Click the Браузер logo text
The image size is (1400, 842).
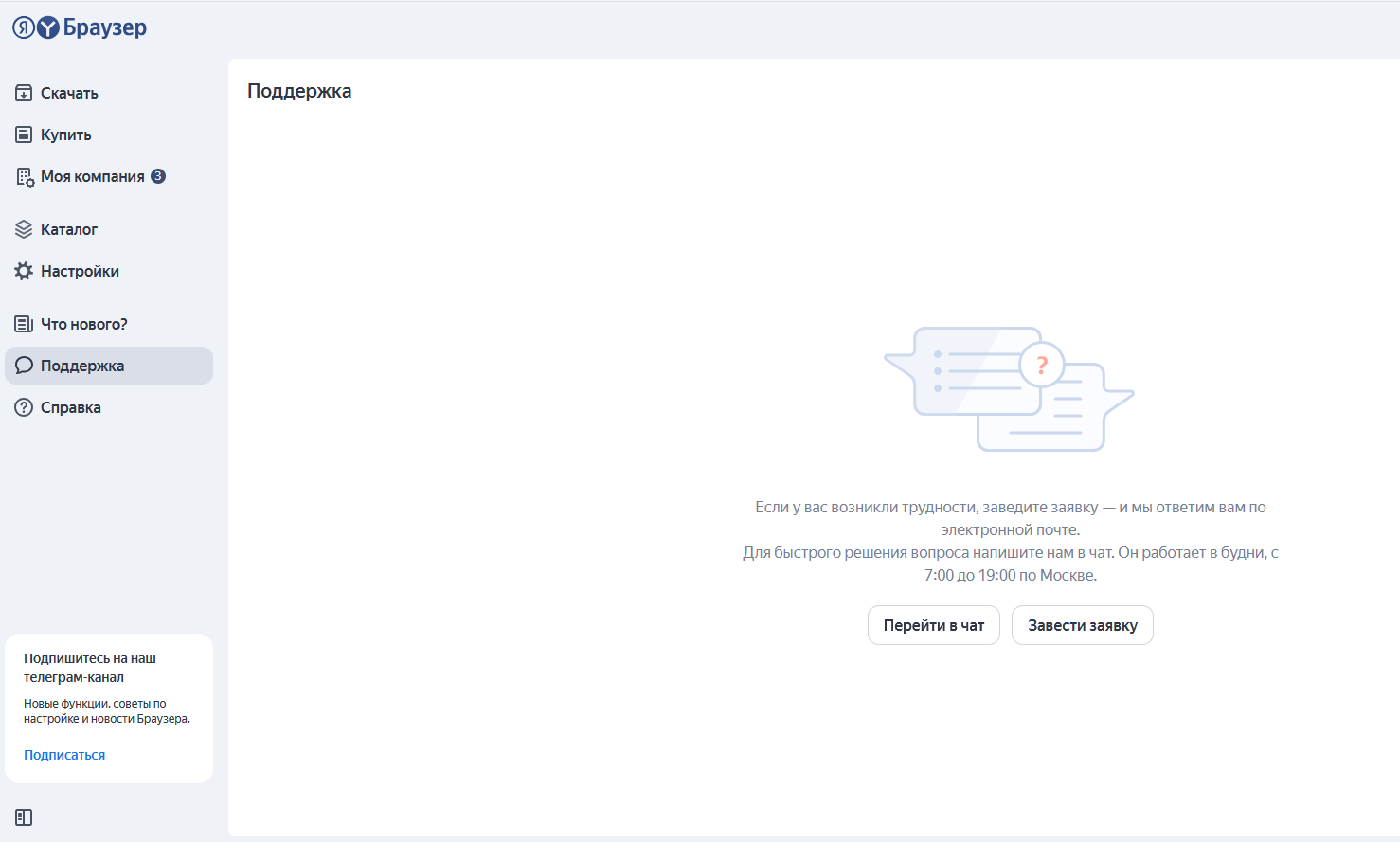coord(105,27)
